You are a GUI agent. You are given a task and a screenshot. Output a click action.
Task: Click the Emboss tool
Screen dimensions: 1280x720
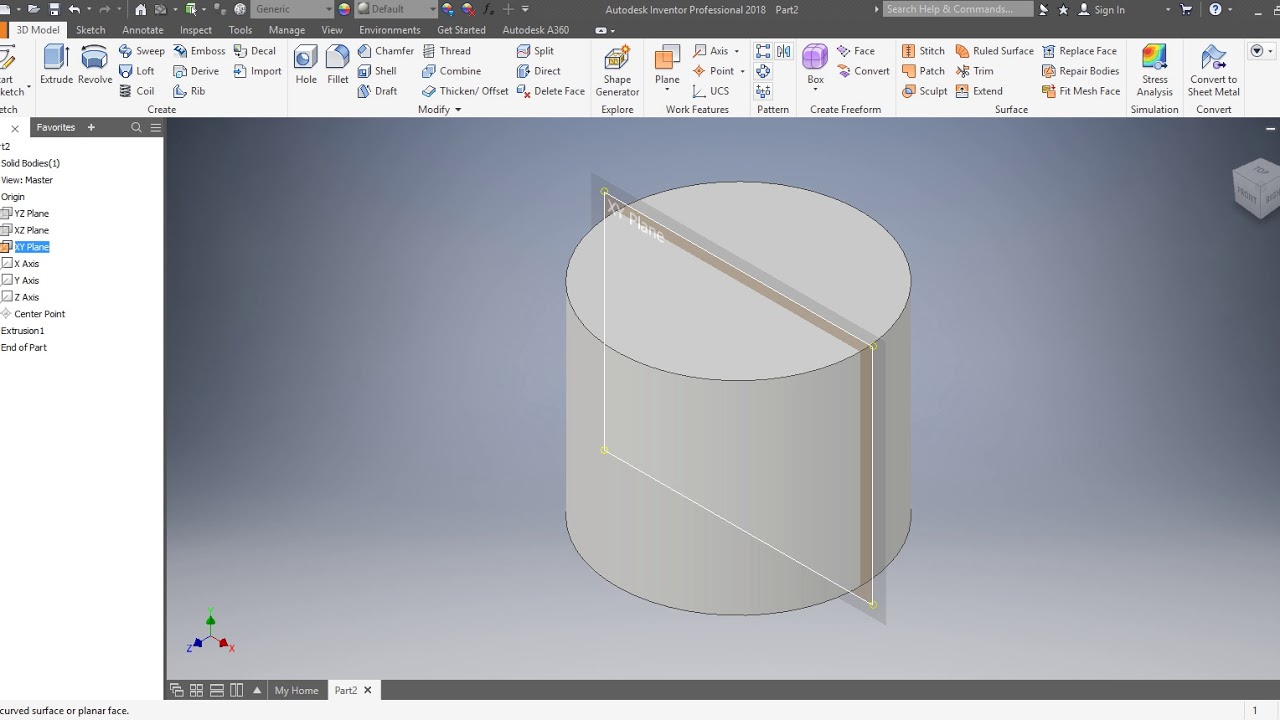(199, 51)
